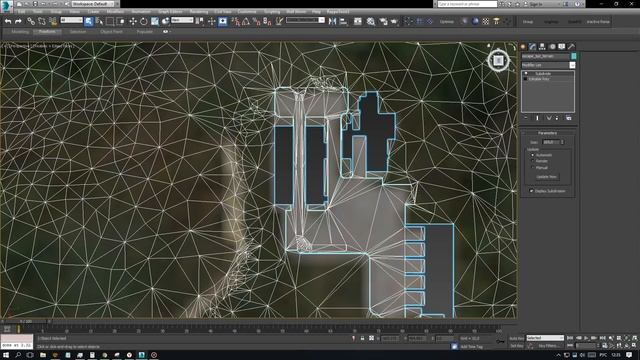Viewport: 640px width, 360px height.
Task: Open the Rendering menu
Action: (199, 12)
